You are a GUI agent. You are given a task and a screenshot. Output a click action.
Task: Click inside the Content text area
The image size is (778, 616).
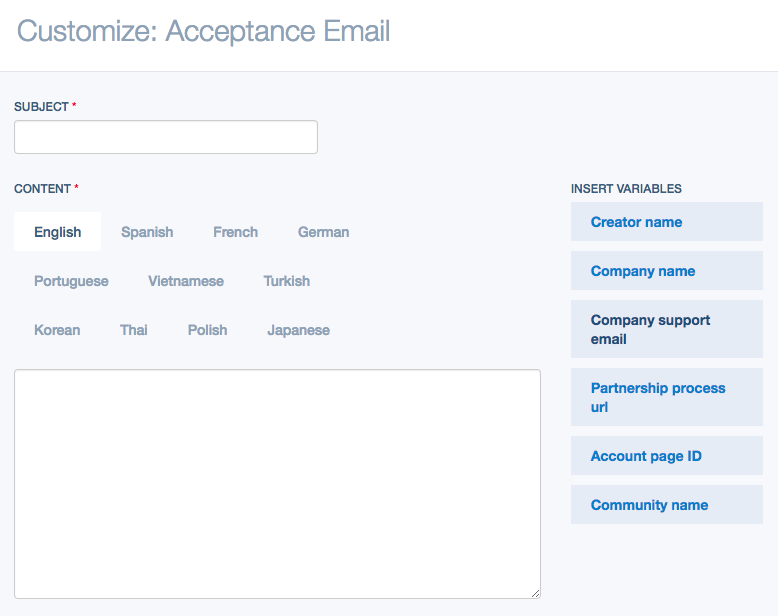coord(277,484)
